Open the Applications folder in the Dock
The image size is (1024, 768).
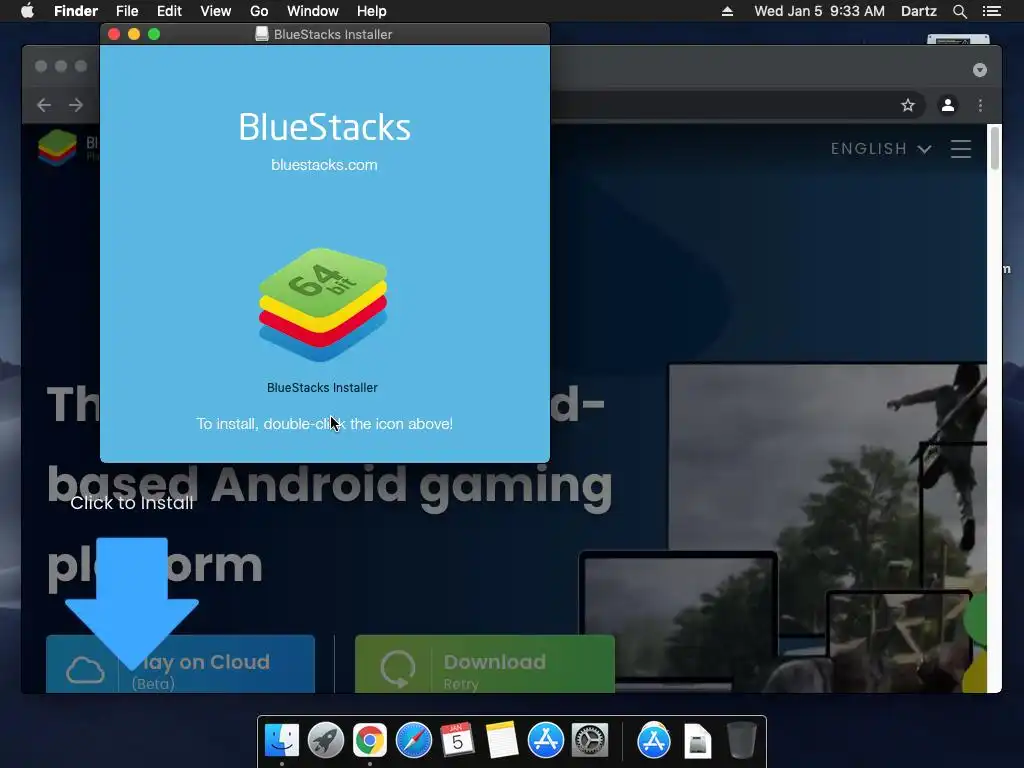point(654,741)
